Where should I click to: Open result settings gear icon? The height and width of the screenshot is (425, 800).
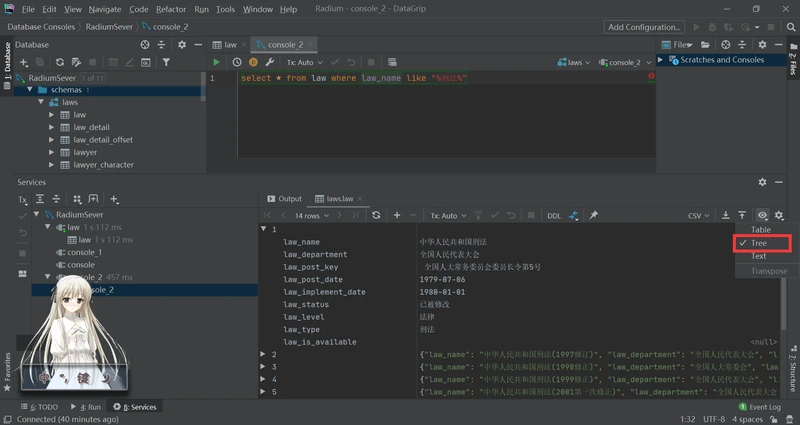pyautogui.click(x=779, y=215)
